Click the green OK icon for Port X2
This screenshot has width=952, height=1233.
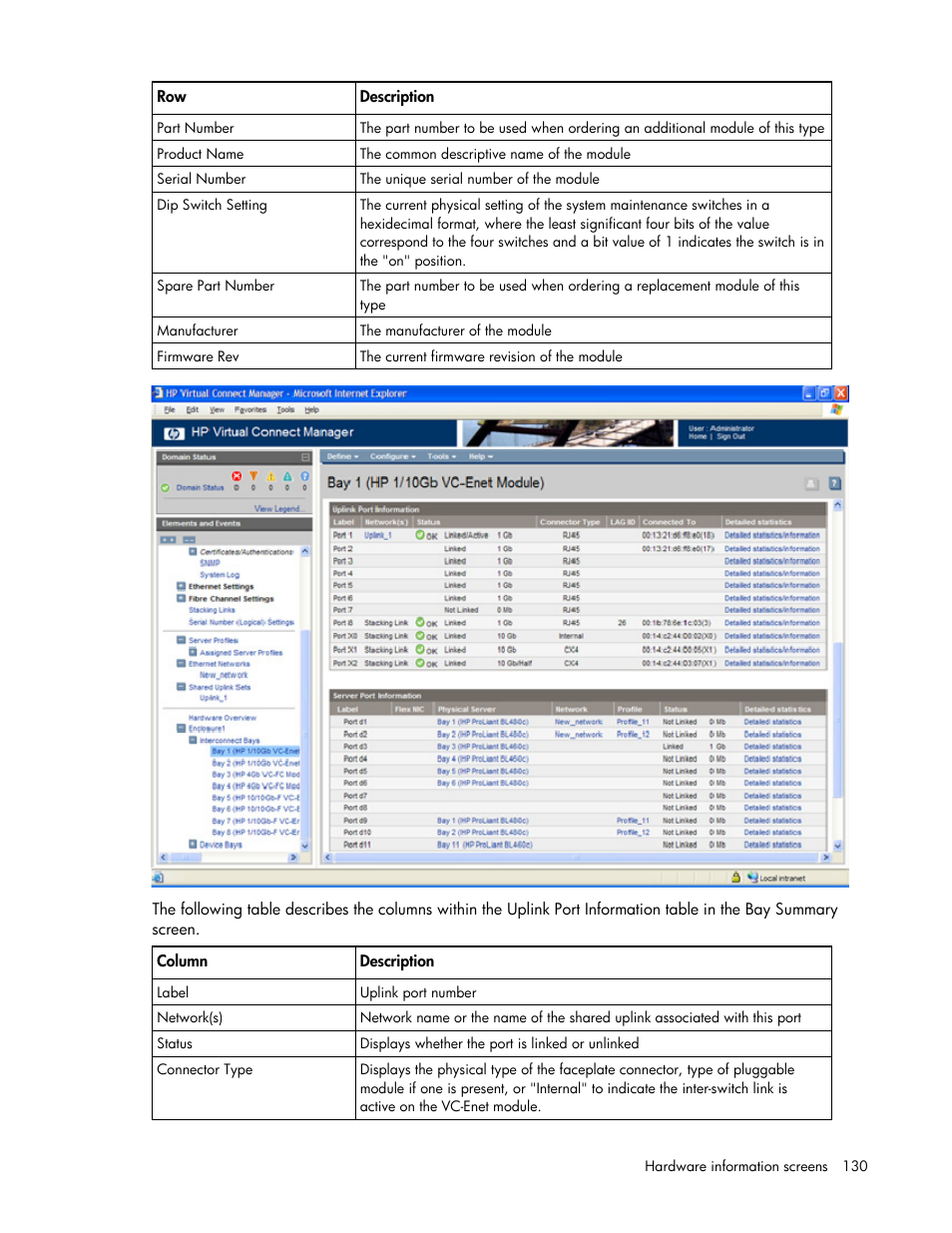(421, 662)
